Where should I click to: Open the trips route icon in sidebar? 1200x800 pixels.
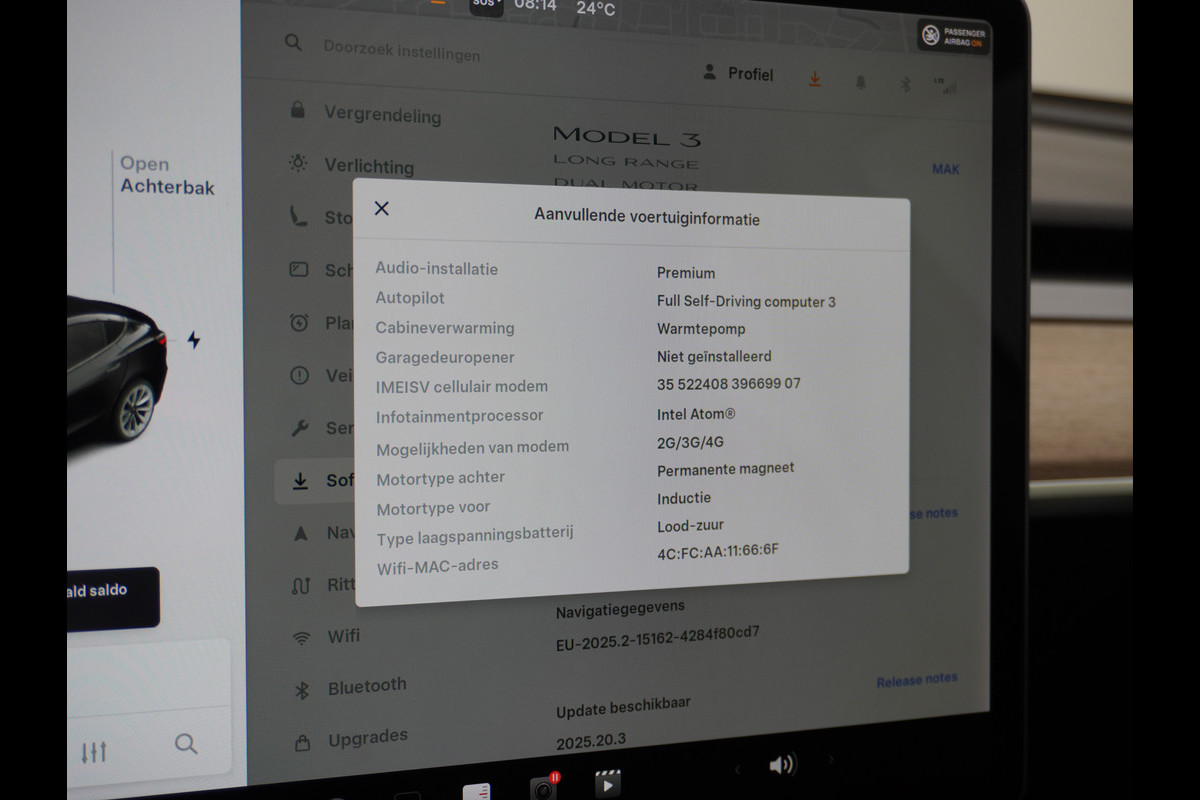(x=301, y=585)
